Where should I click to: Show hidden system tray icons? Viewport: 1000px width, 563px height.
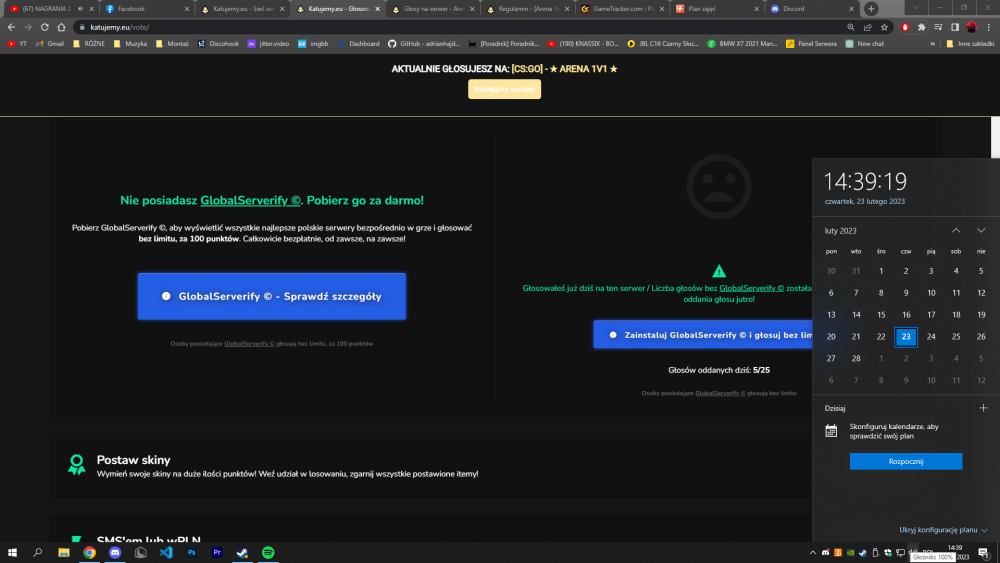[812, 553]
